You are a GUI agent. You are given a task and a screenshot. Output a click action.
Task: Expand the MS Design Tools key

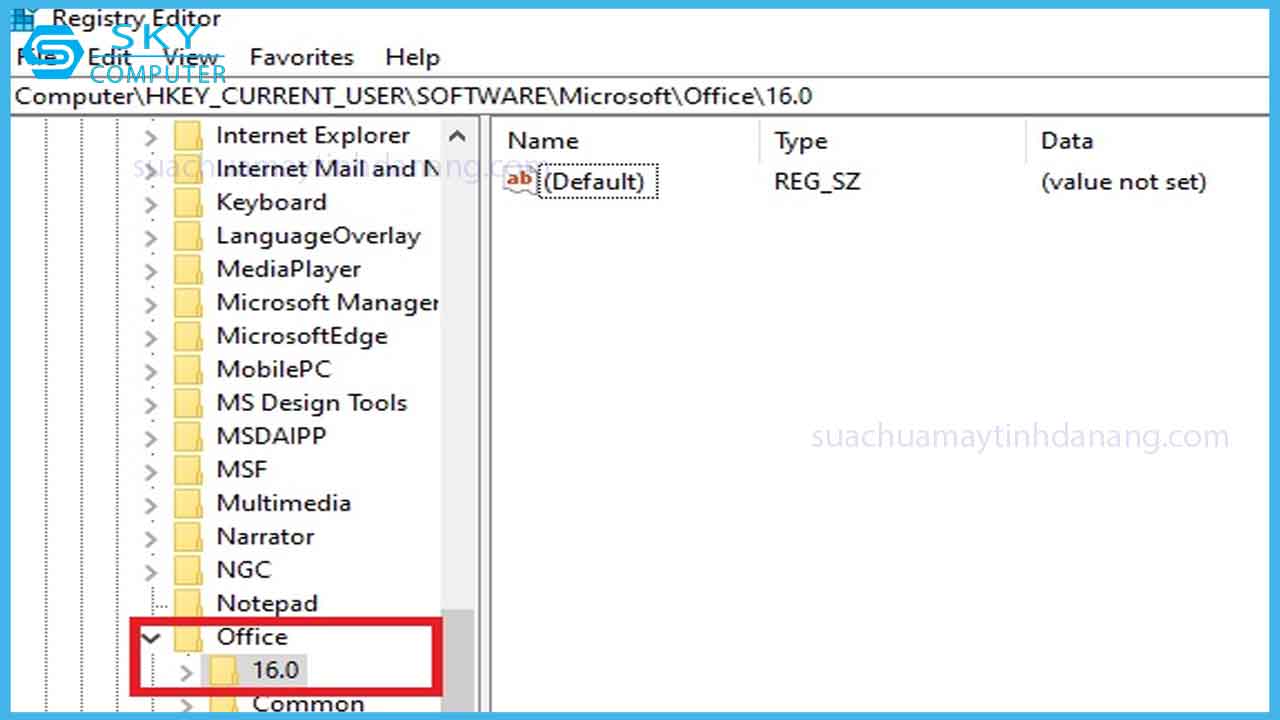click(151, 405)
